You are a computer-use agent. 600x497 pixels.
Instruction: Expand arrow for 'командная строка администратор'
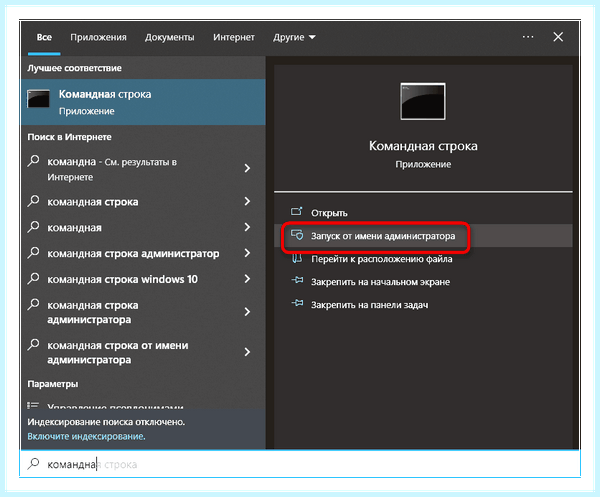(x=247, y=253)
